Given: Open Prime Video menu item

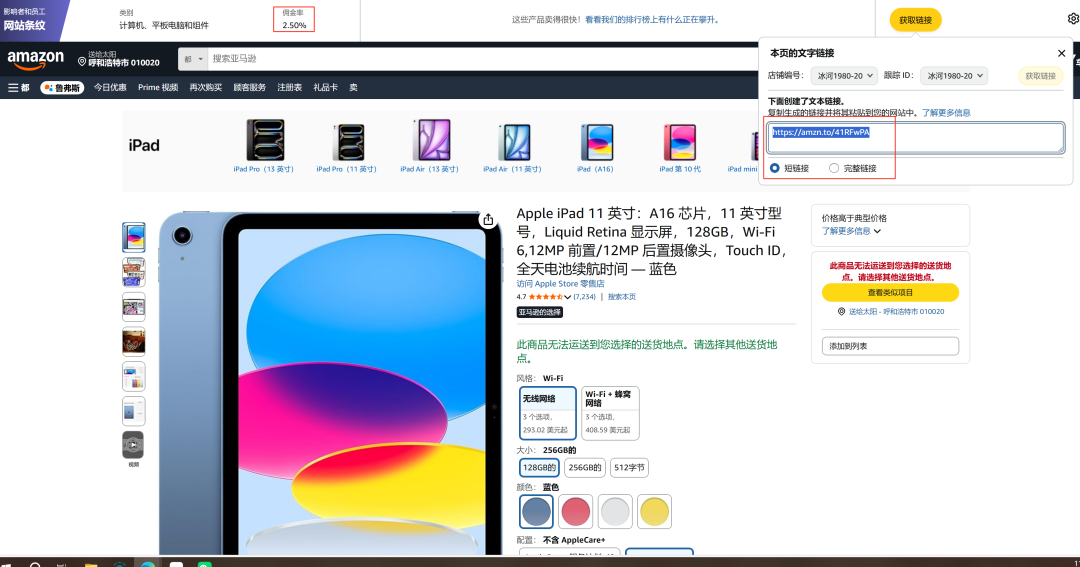Looking at the screenshot, I should coord(158,87).
